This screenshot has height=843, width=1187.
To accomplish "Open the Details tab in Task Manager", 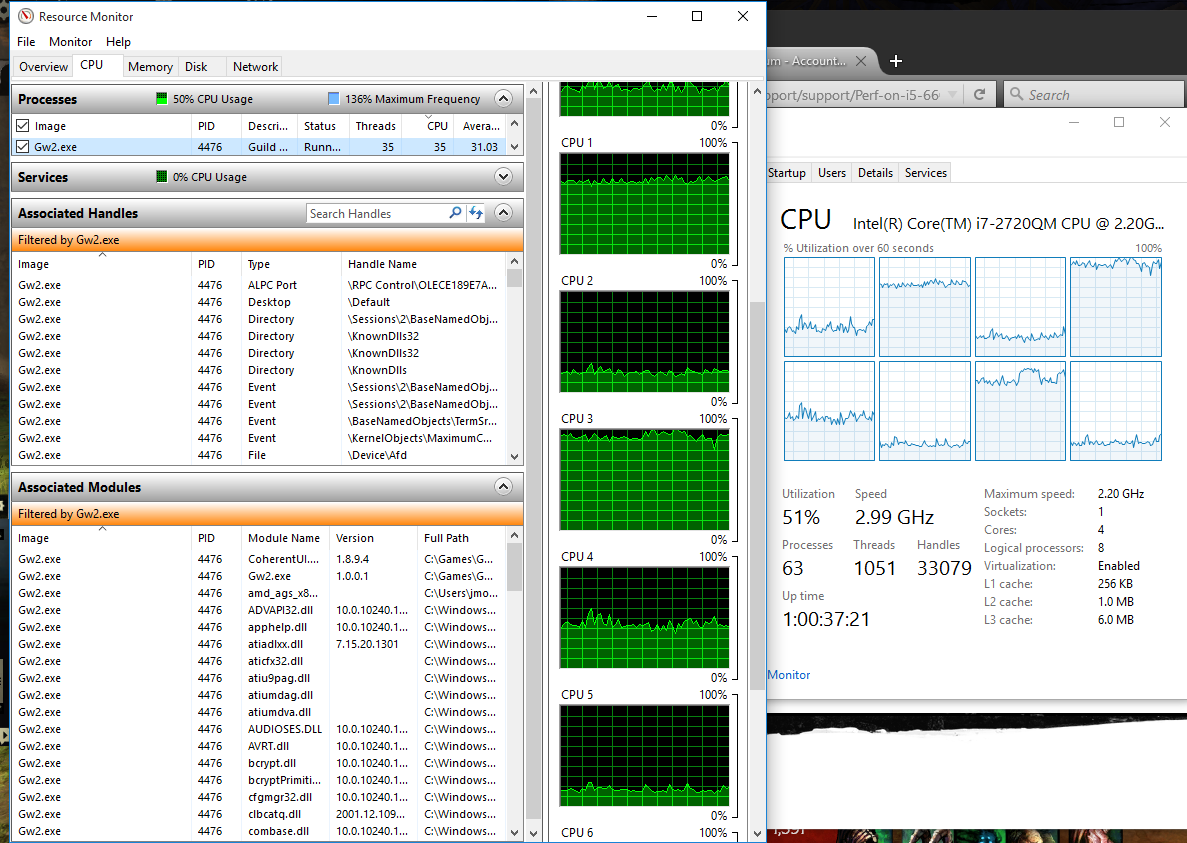I will pyautogui.click(x=875, y=173).
